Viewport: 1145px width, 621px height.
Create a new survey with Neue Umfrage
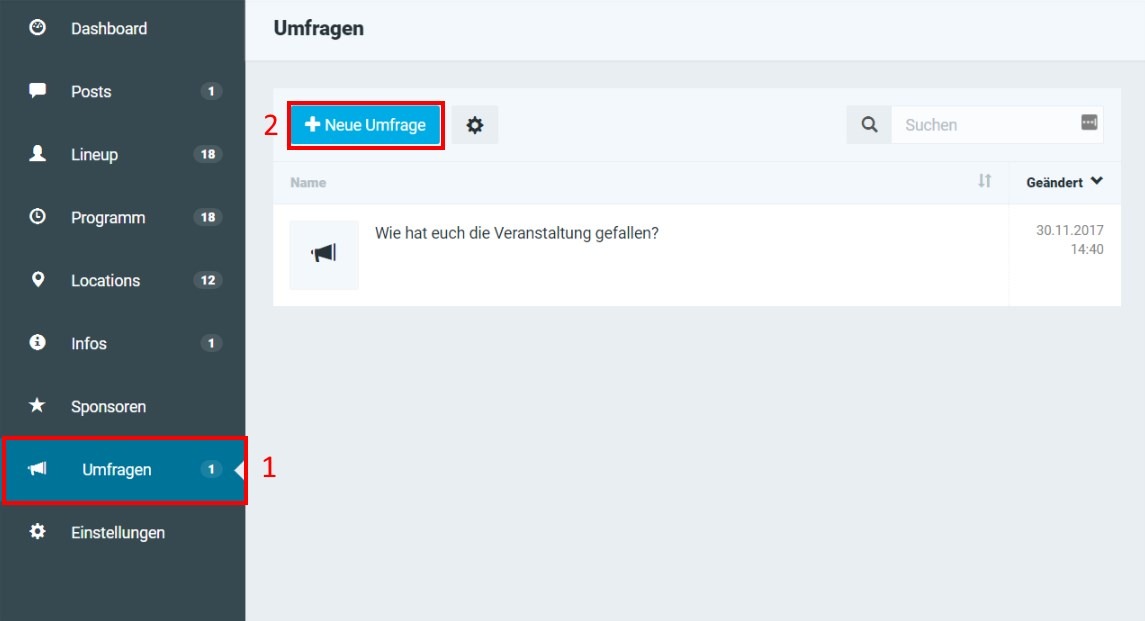[x=365, y=125]
